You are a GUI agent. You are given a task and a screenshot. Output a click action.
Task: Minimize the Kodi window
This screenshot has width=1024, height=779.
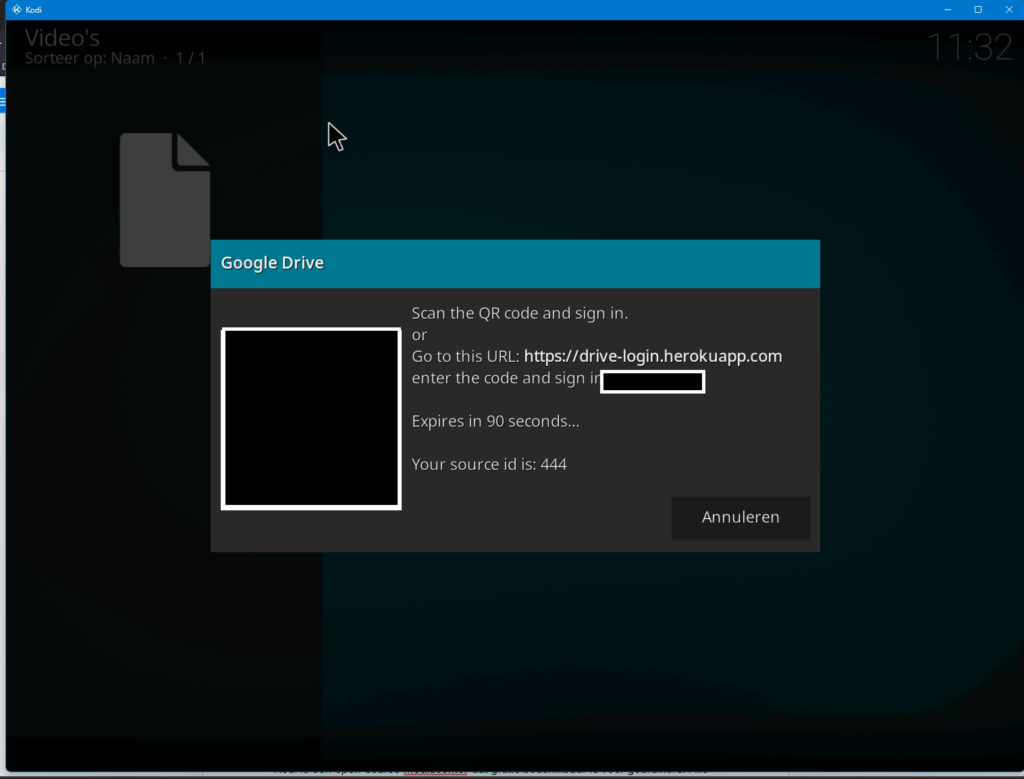946,9
